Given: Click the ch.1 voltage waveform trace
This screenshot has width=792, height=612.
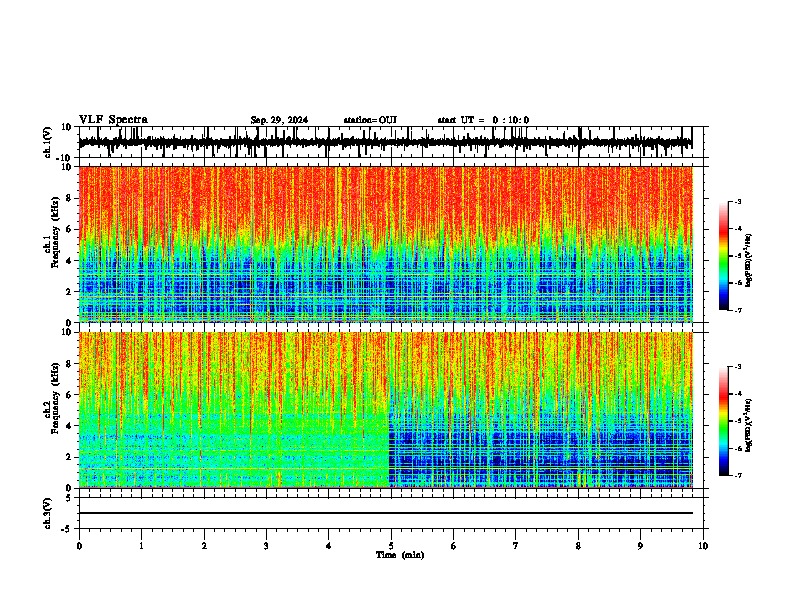Looking at the screenshot, I should click(x=385, y=142).
